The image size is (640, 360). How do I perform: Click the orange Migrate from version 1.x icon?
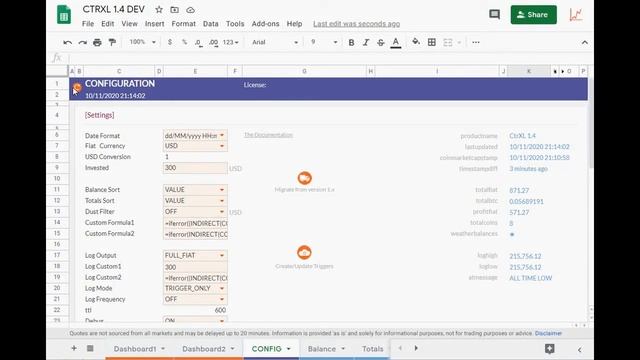304,178
